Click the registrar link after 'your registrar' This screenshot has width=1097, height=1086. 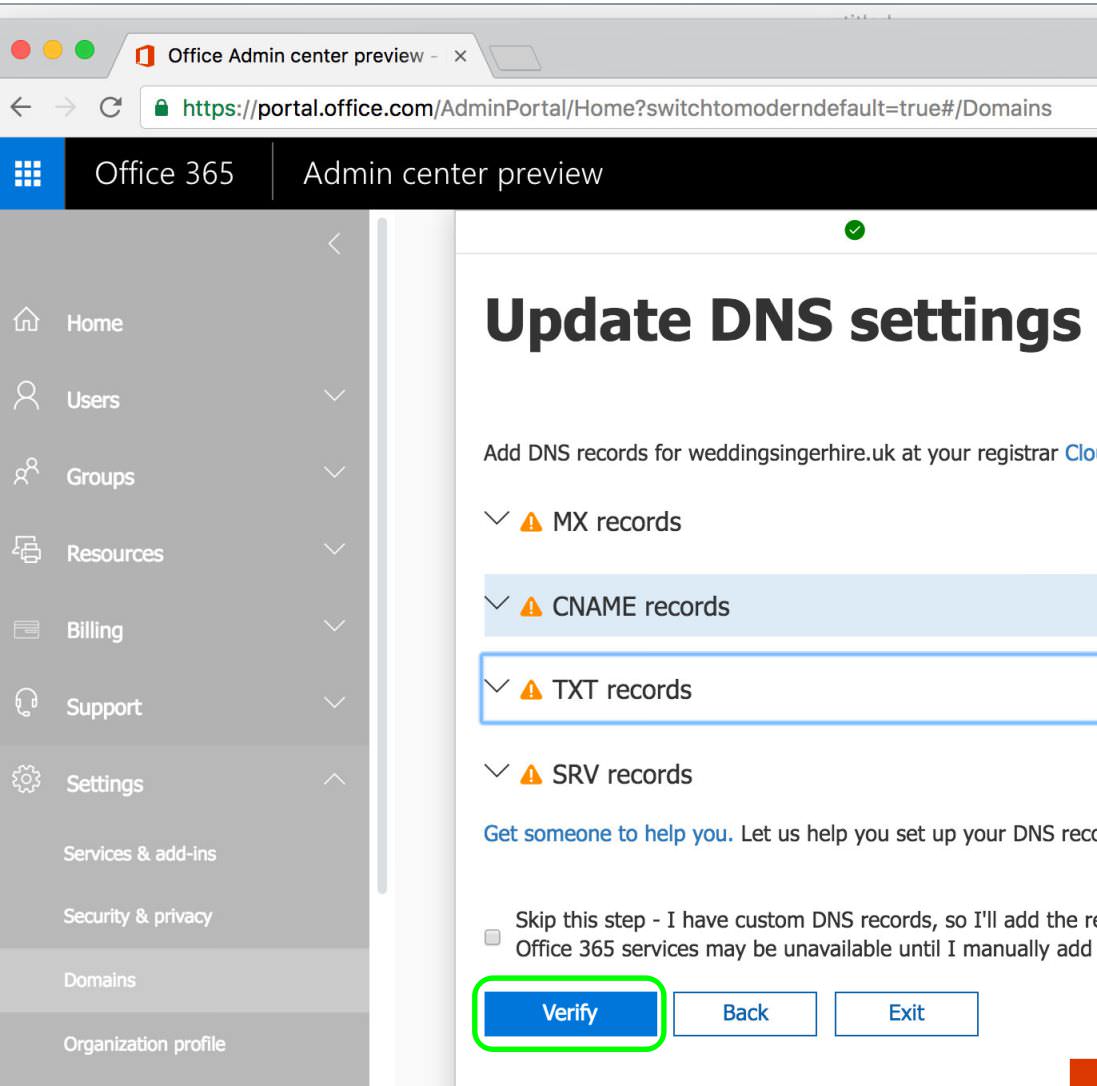(1081, 453)
